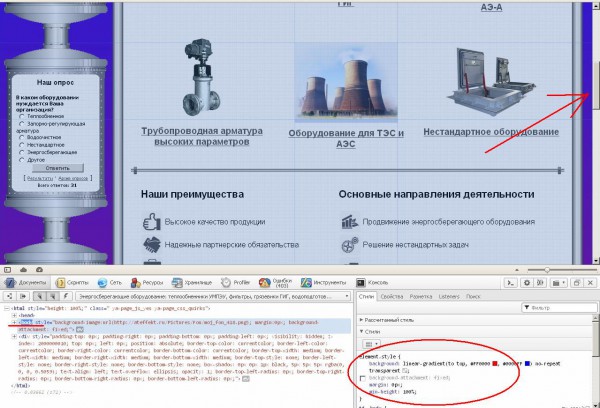600x408 pixels.
Task: Expand the Рассчитанный стиль section
Action: click(387, 320)
